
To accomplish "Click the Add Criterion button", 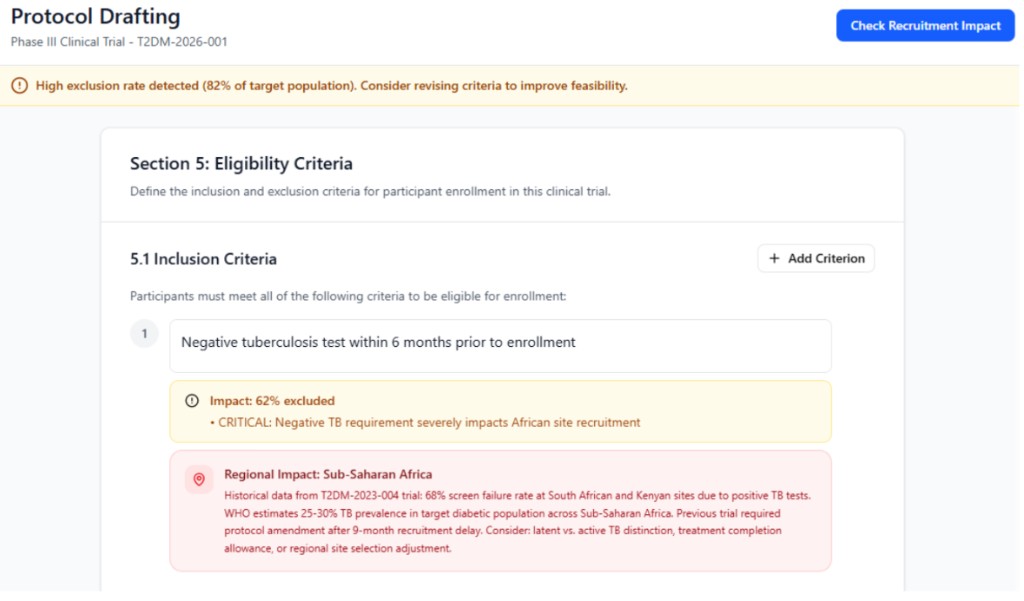I will [816, 258].
